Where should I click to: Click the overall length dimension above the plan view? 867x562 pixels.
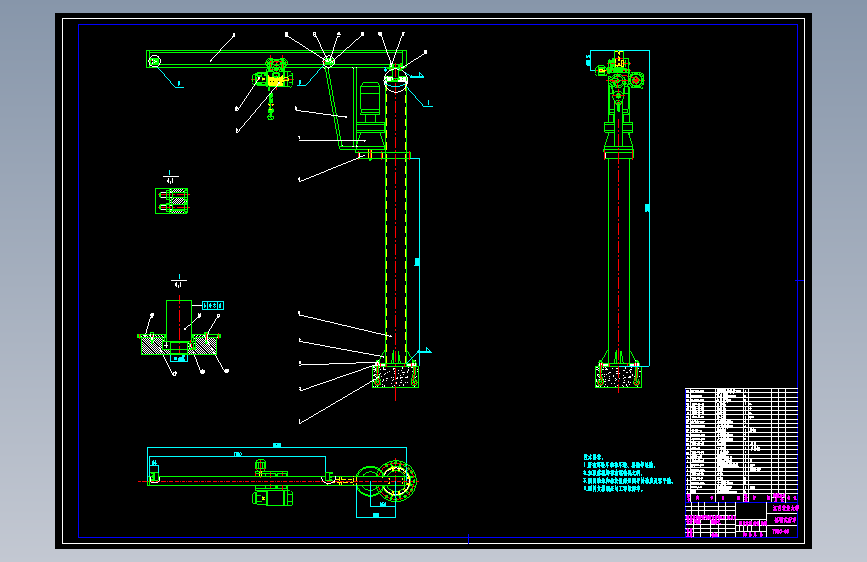[x=277, y=445]
